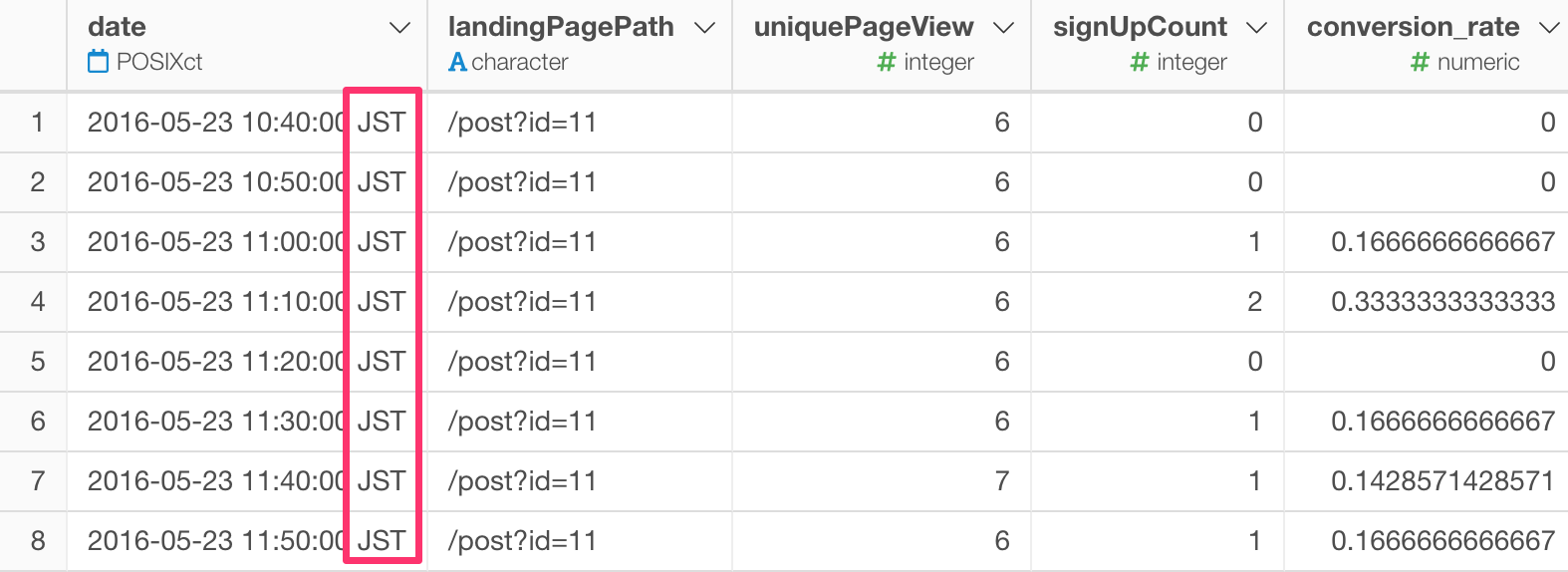Open the signUpCount column dropdown arrow
This screenshot has height=572, width=1568.
(x=1257, y=28)
